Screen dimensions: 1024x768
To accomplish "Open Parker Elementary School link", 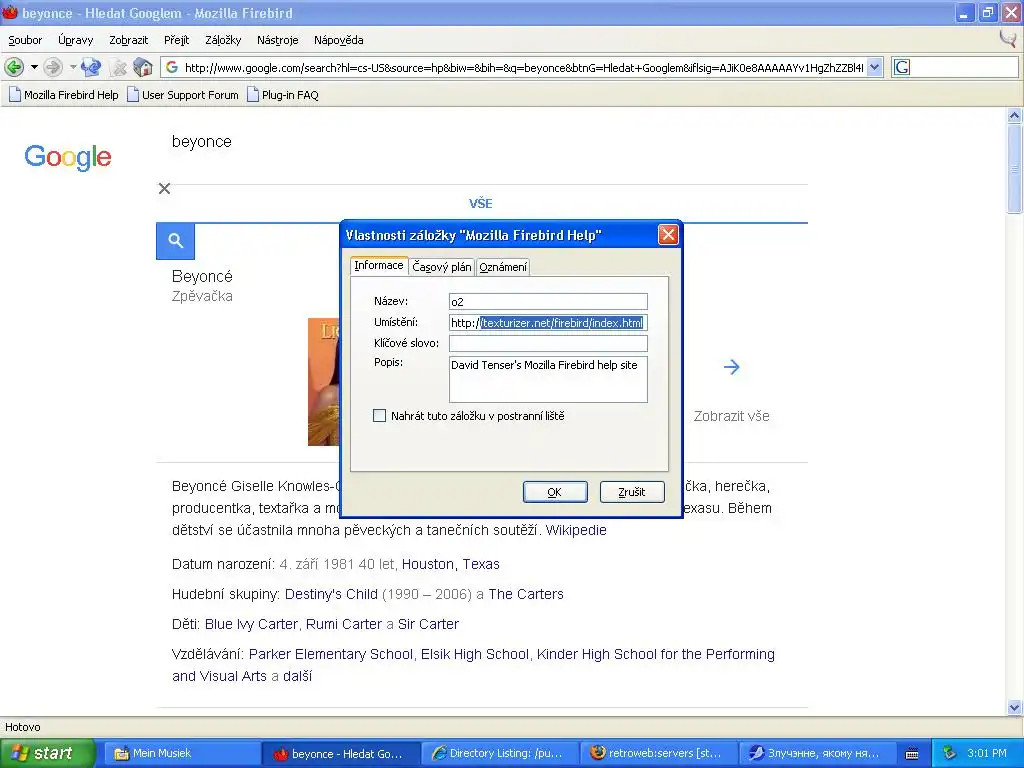I will point(330,654).
